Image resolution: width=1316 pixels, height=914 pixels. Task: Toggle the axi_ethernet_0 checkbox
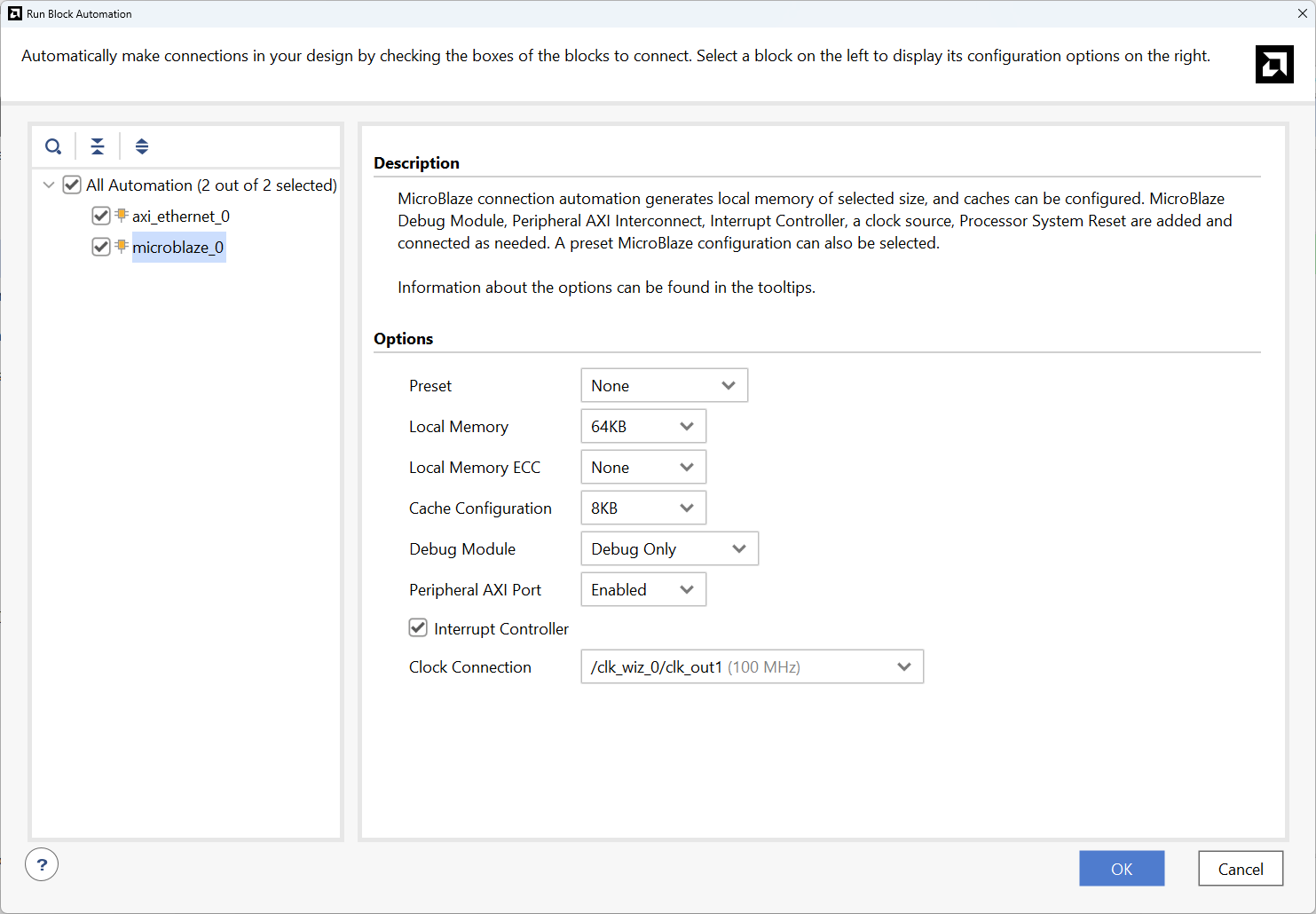[101, 217]
